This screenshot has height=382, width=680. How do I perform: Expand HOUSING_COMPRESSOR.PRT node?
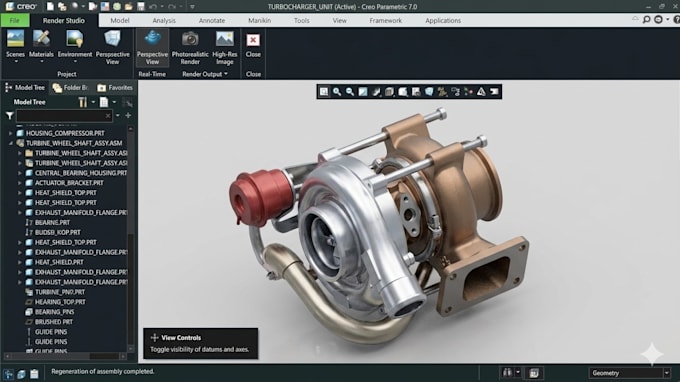pos(10,133)
